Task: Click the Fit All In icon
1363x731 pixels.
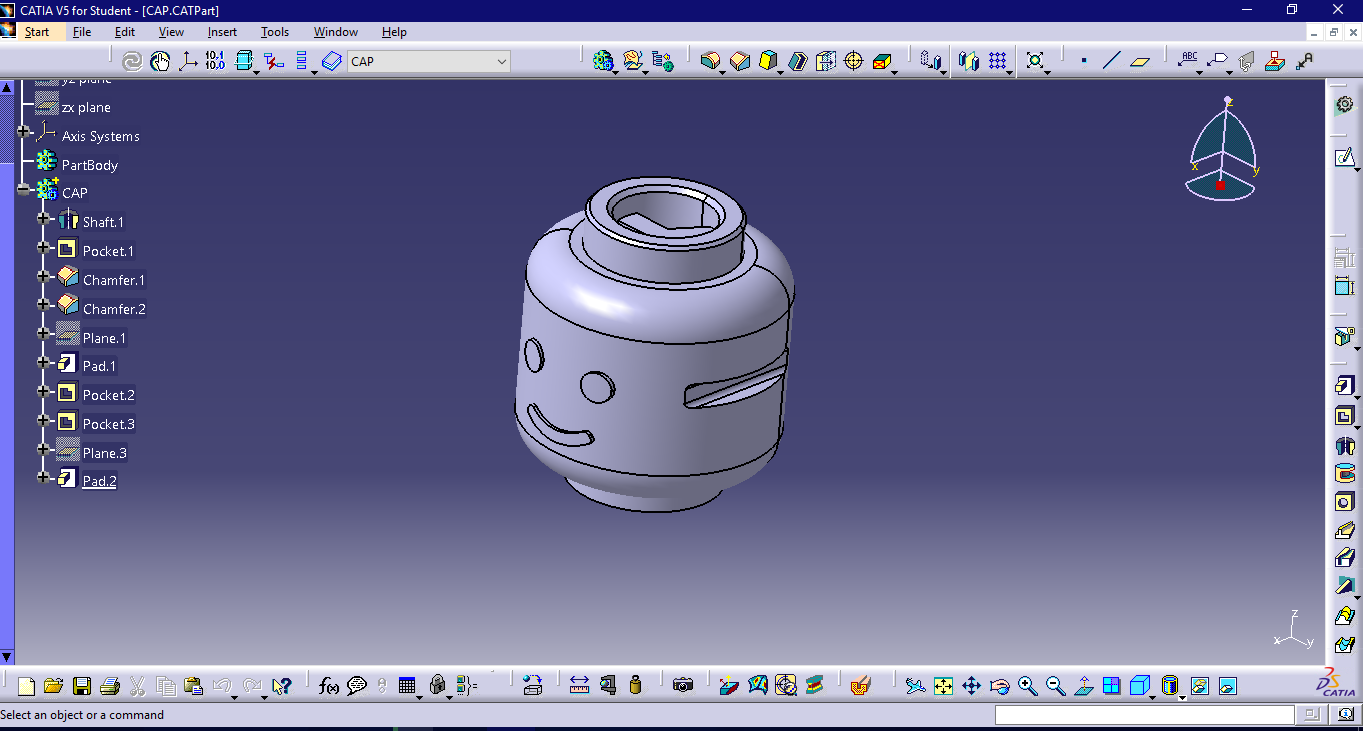Action: pyautogui.click(x=943, y=686)
